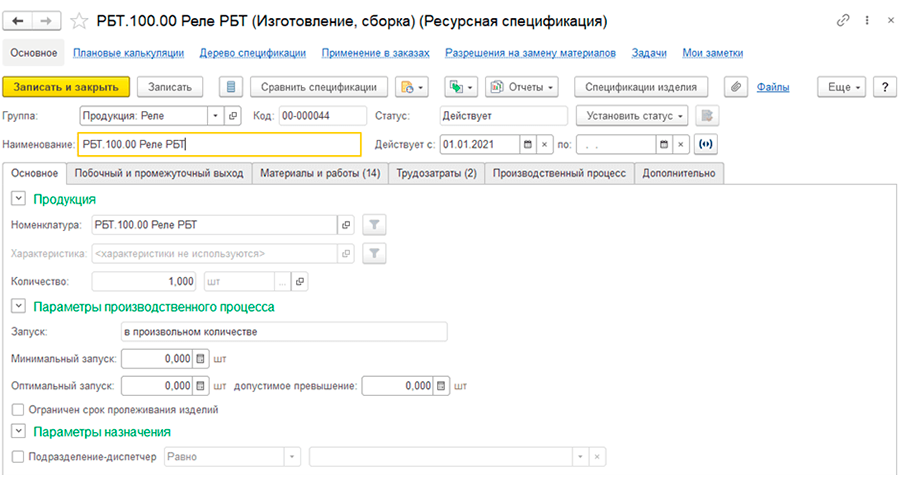Click the status history icon next to Установить статус
The height and width of the screenshot is (484, 901).
click(x=707, y=116)
